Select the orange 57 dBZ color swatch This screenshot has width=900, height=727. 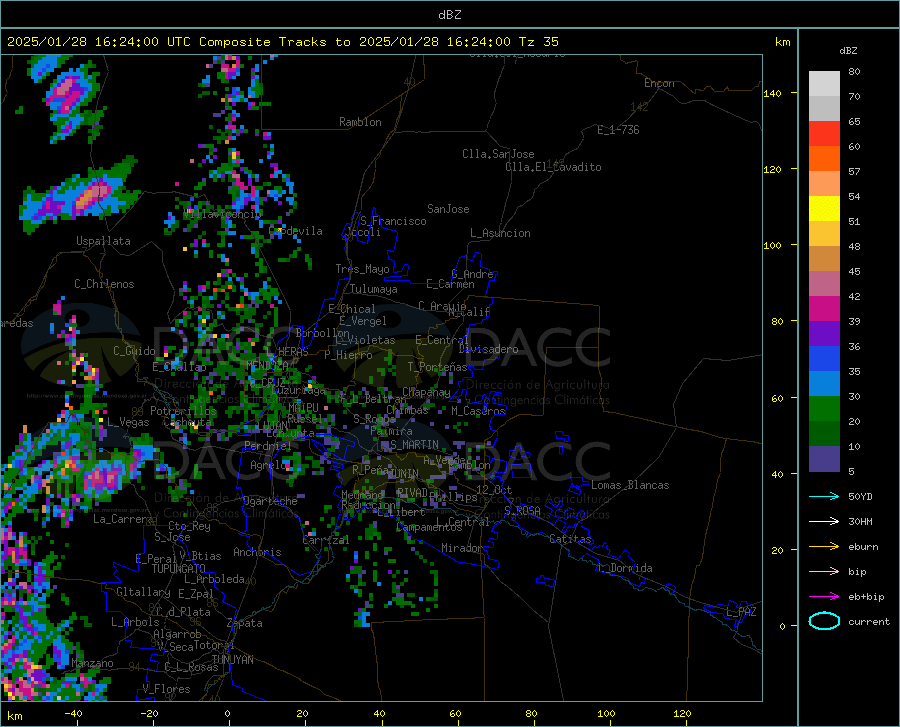click(x=824, y=159)
